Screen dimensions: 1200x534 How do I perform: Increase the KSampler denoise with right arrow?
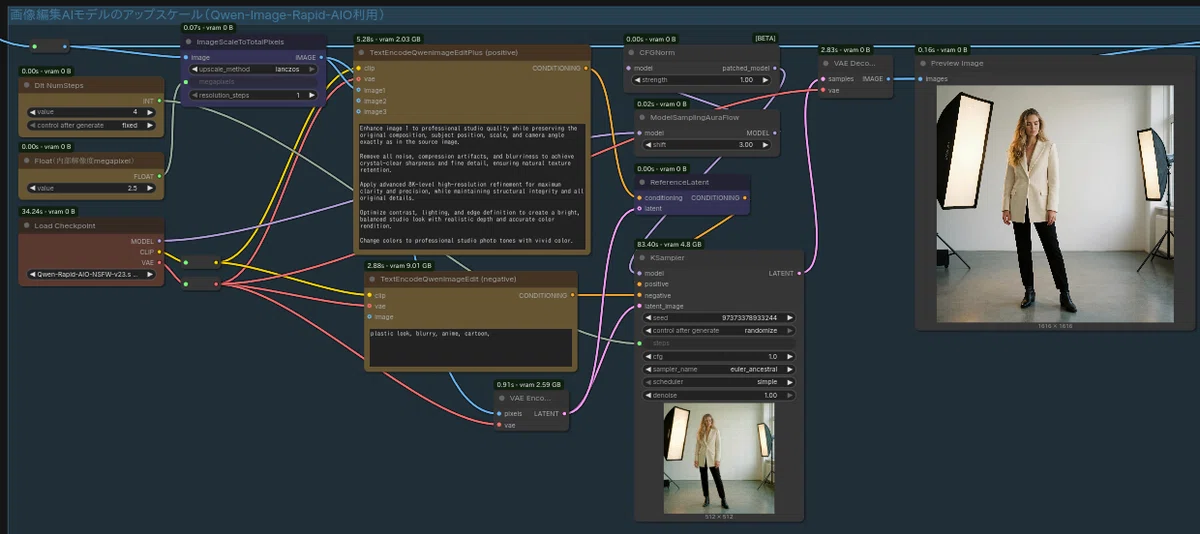tap(790, 395)
